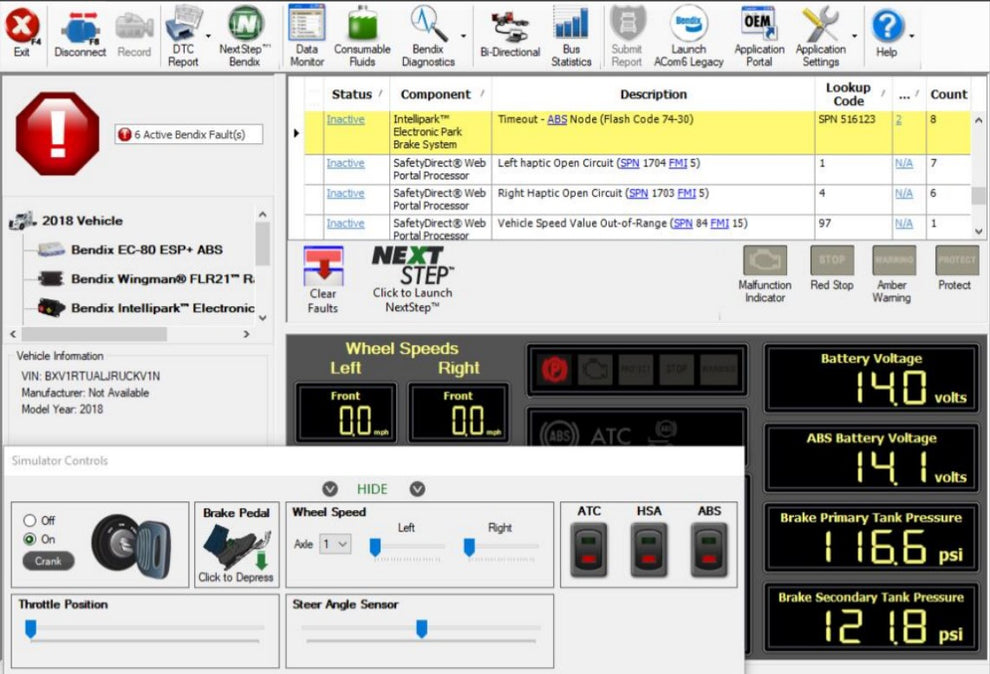Collapse the Simulator Controls with HIDE
990x674 pixels.
(x=372, y=489)
